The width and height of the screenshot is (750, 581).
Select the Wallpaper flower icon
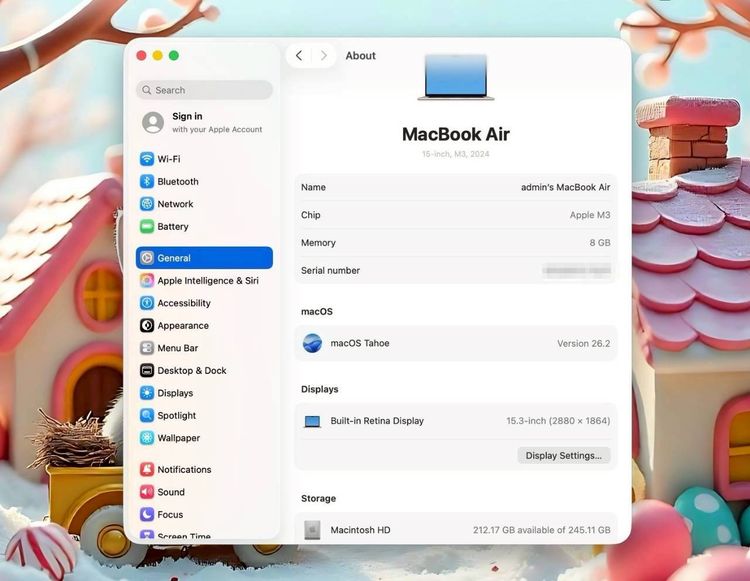147,438
